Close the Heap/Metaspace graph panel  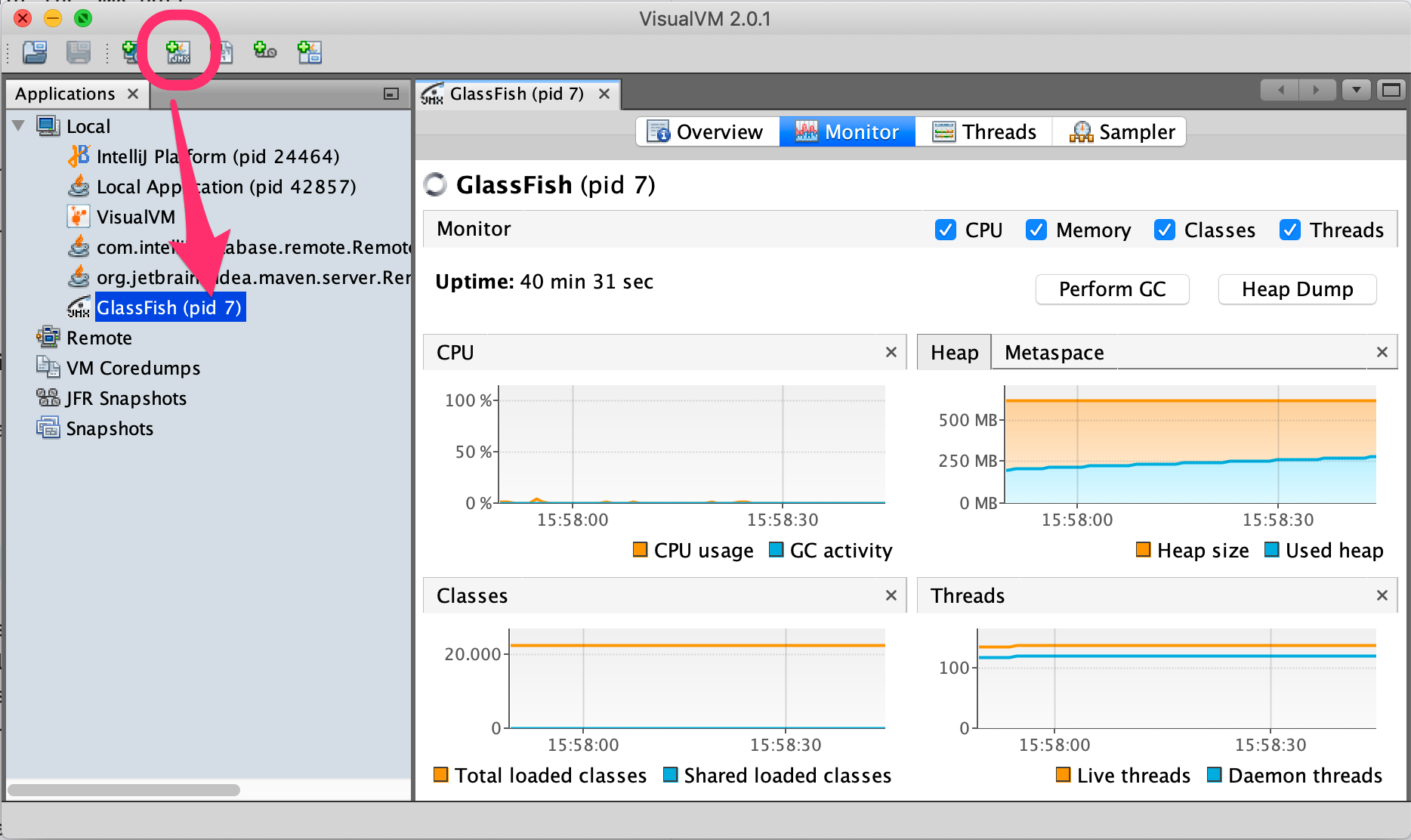click(1382, 352)
